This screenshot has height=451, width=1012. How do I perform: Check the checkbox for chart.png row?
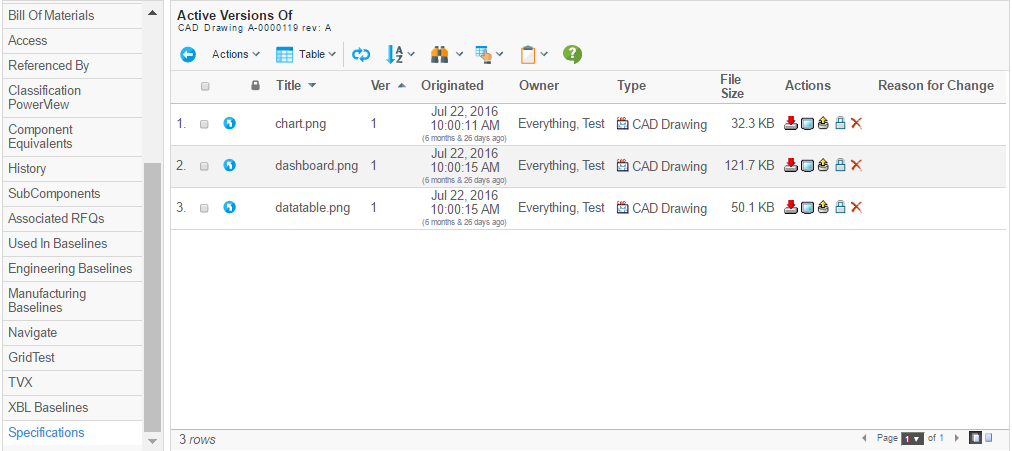204,125
